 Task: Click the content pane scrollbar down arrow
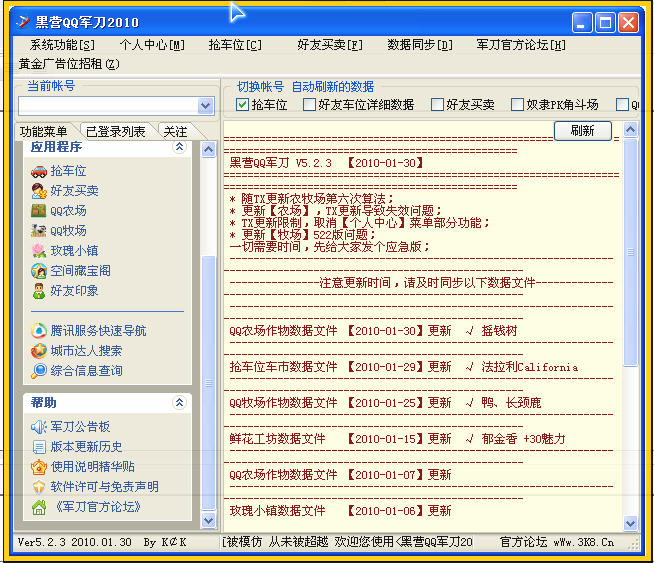pyautogui.click(x=631, y=523)
